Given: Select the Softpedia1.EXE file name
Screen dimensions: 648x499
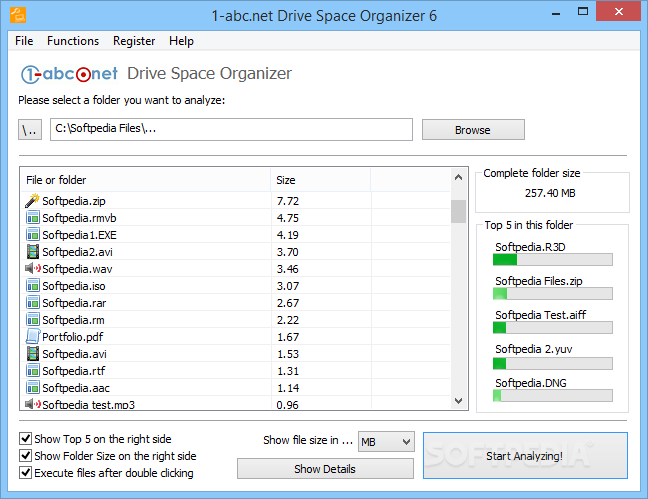Looking at the screenshot, I should pyautogui.click(x=79, y=235).
